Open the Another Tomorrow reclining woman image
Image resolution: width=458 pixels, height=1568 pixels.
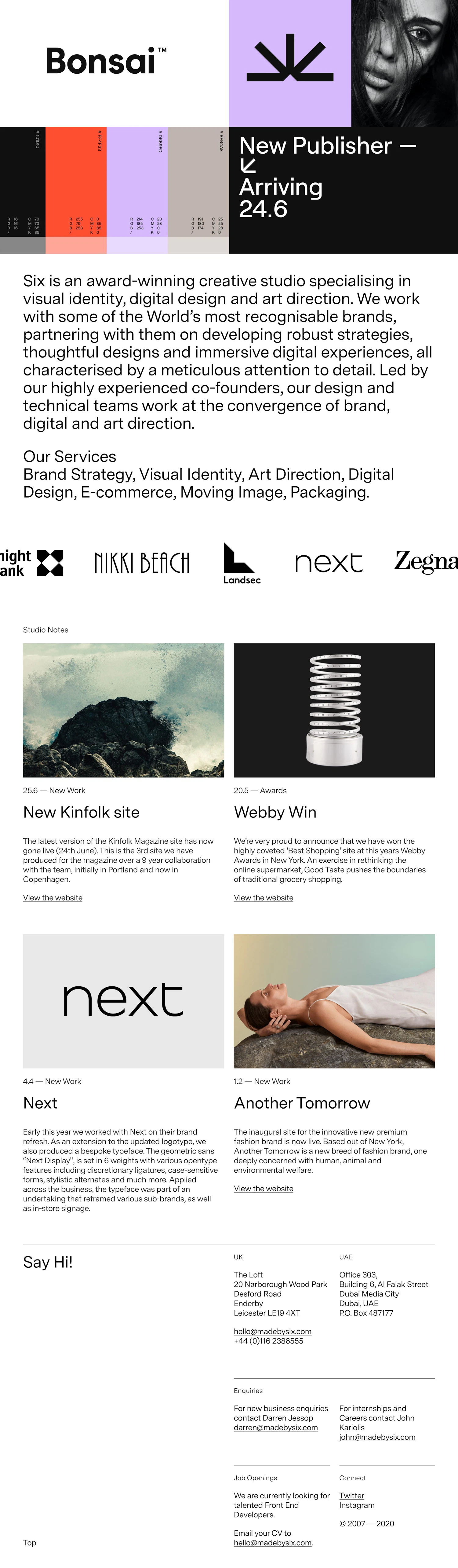click(x=335, y=1001)
